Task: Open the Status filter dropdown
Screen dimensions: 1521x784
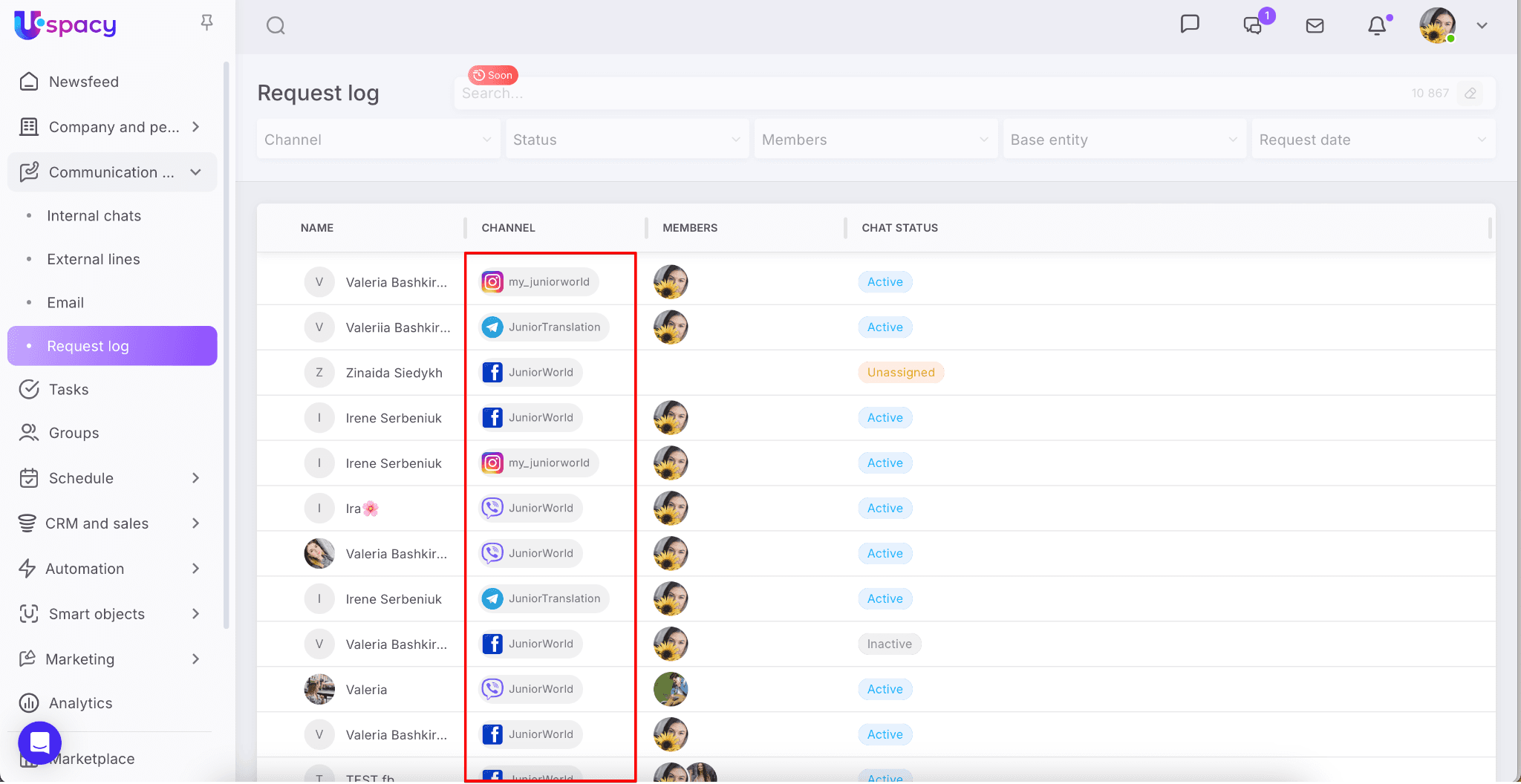Action: point(627,140)
